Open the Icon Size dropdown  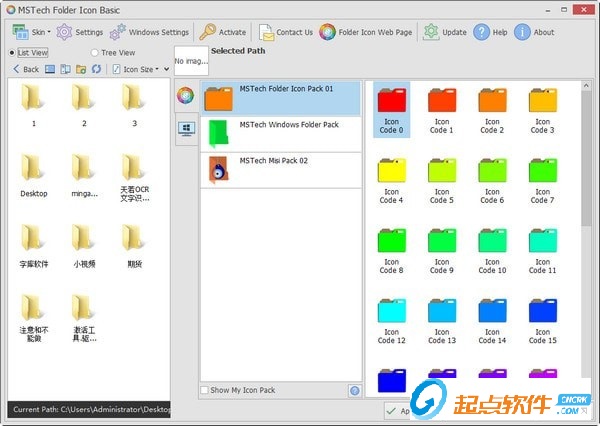136,69
